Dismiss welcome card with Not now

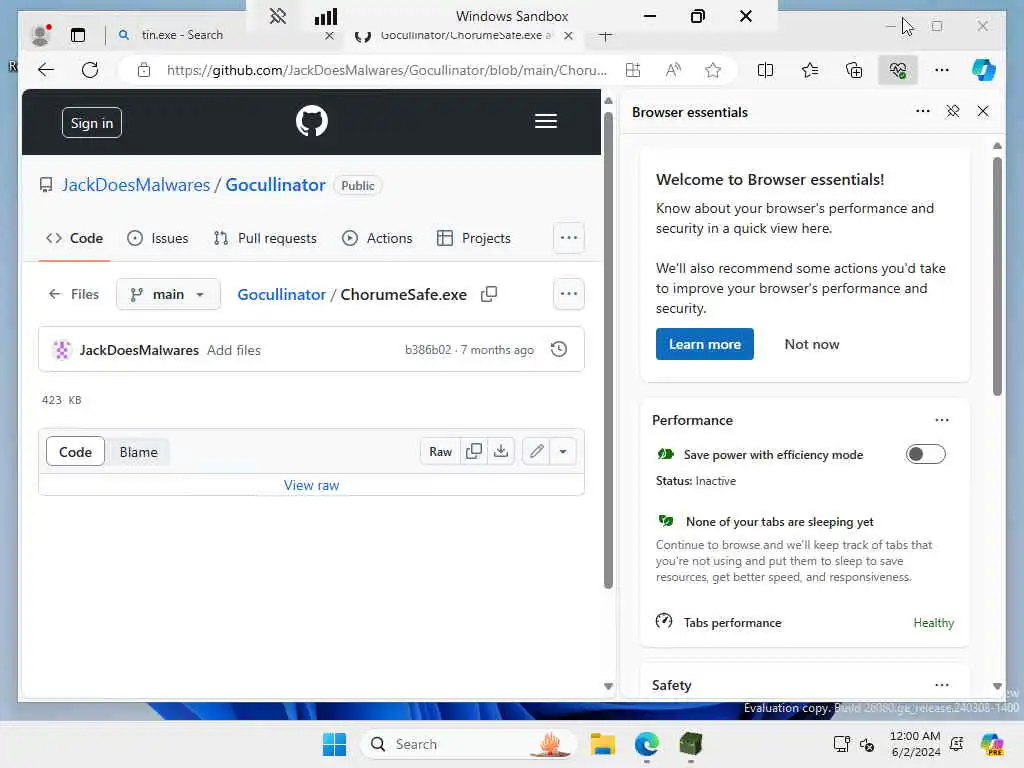812,344
